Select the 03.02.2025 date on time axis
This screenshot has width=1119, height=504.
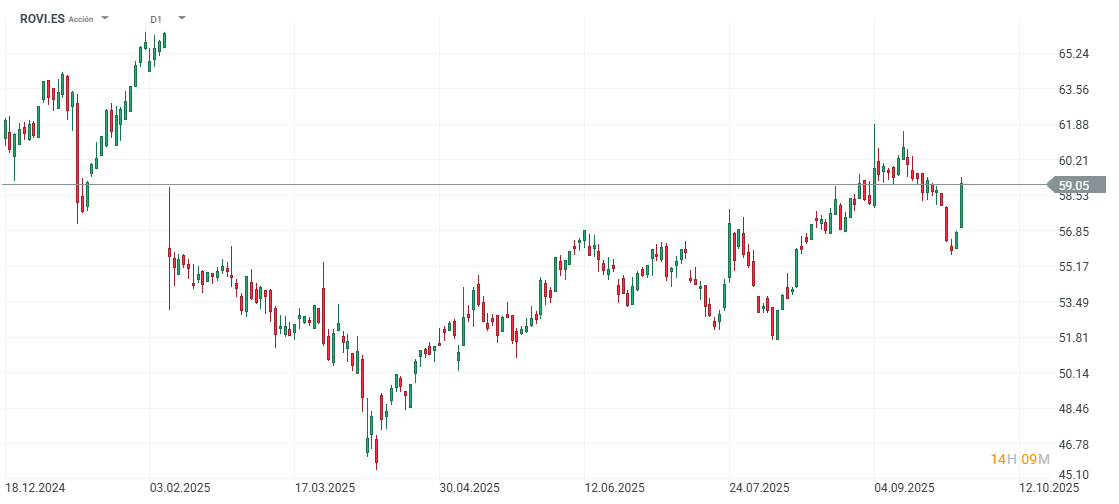click(x=180, y=488)
